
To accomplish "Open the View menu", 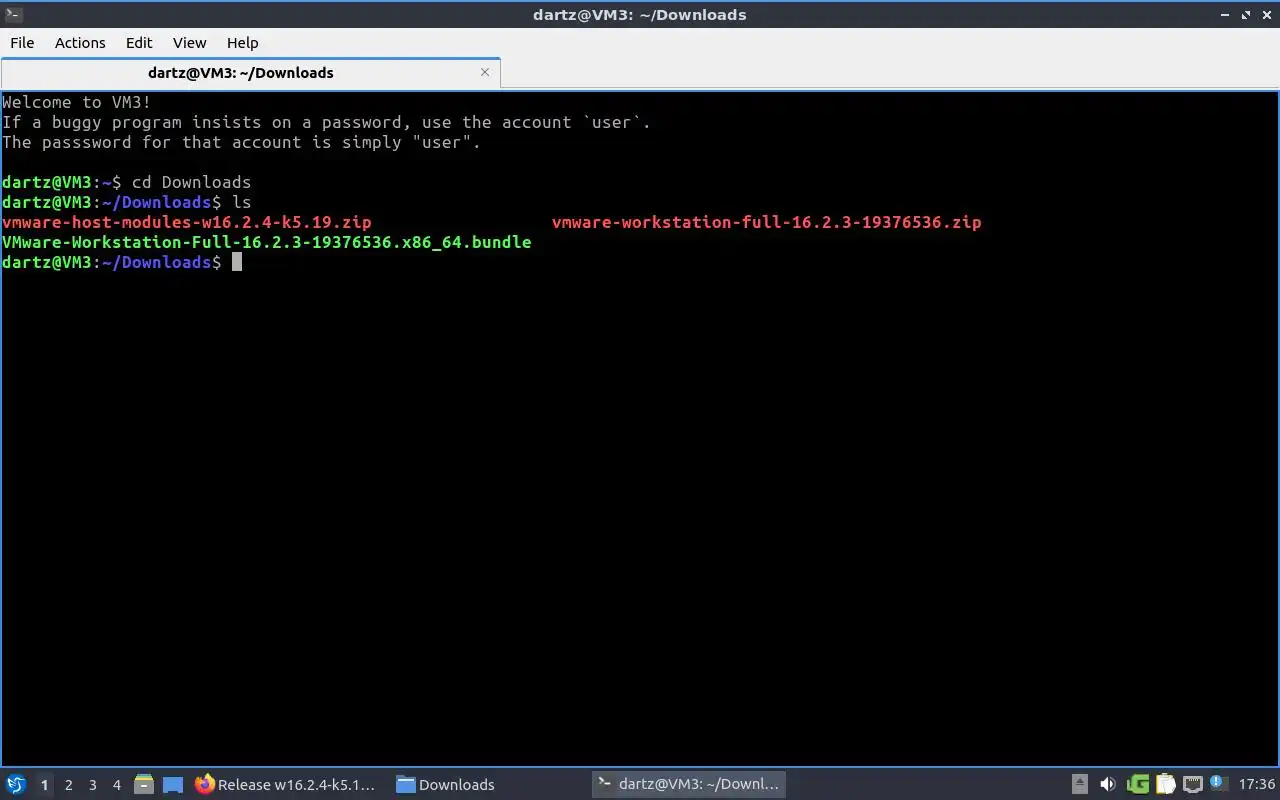I will (189, 43).
